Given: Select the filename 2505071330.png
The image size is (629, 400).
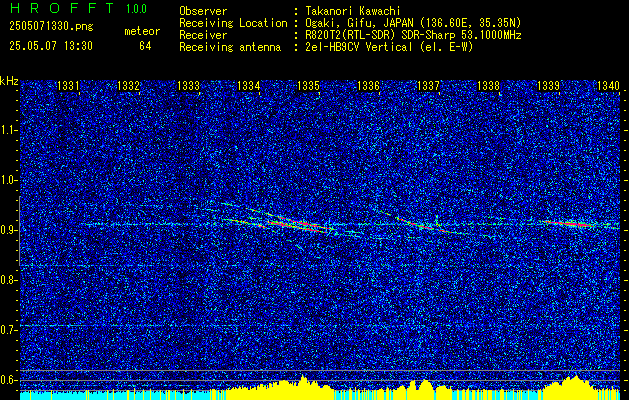Looking at the screenshot, I should click(x=51, y=27).
